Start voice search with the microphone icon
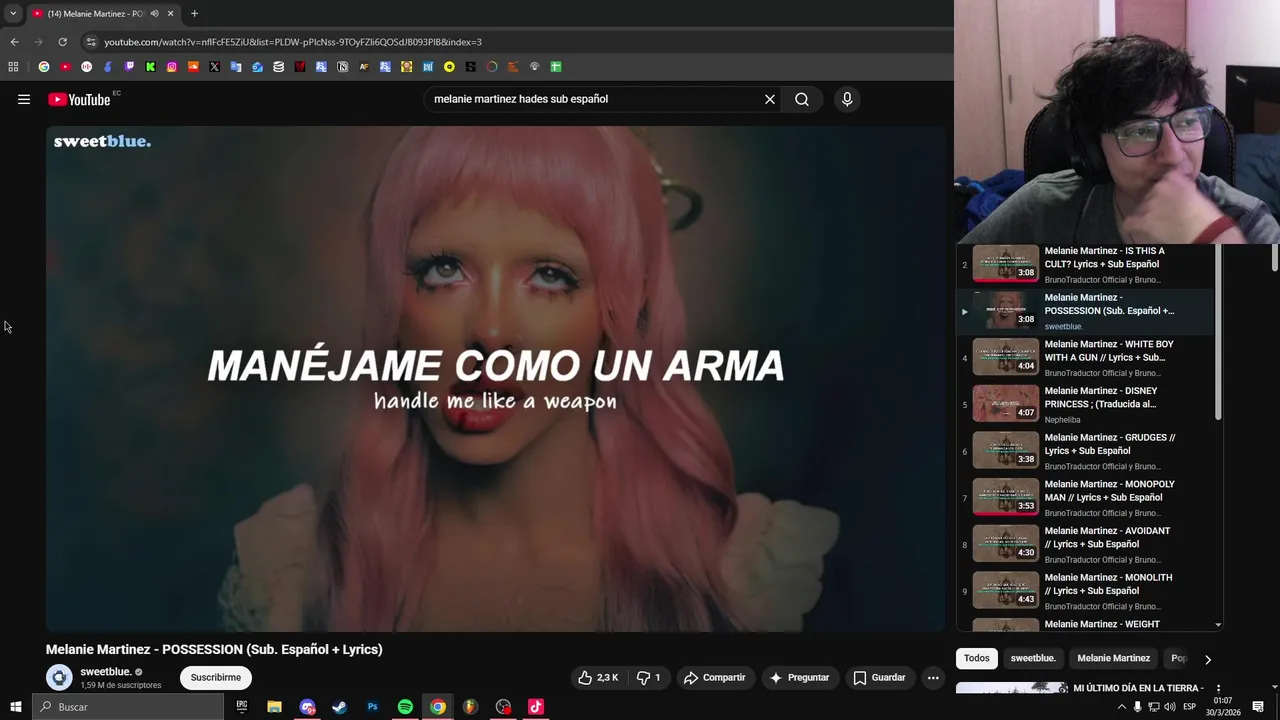This screenshot has width=1280, height=720. (x=847, y=99)
